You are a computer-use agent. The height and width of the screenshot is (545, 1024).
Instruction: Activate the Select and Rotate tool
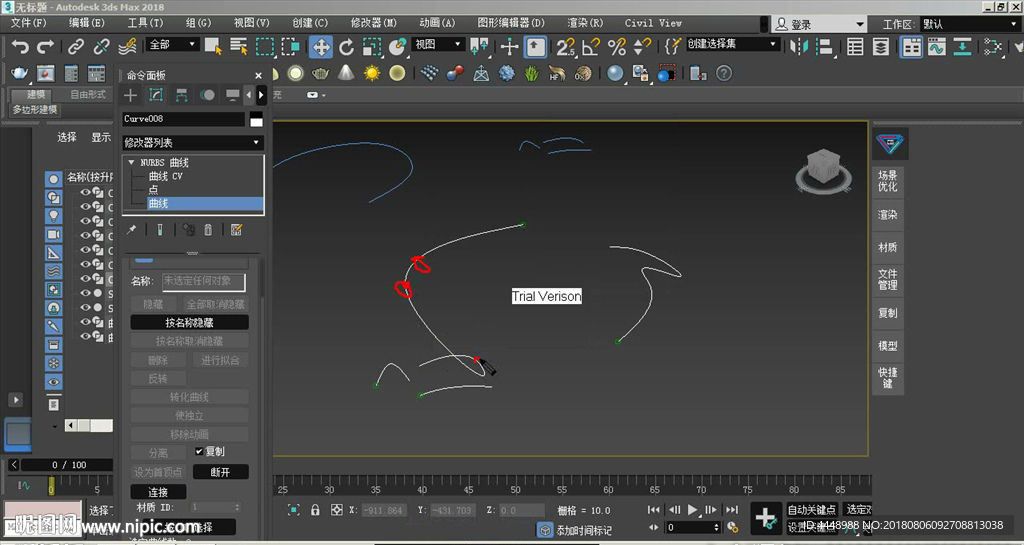[346, 47]
